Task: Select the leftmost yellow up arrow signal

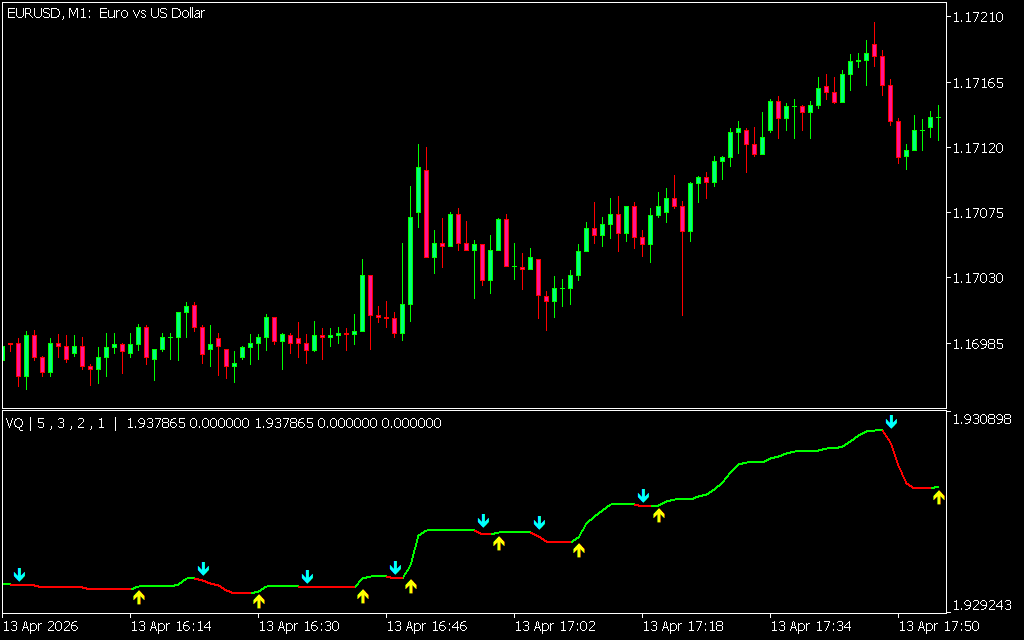Action: 139,597
